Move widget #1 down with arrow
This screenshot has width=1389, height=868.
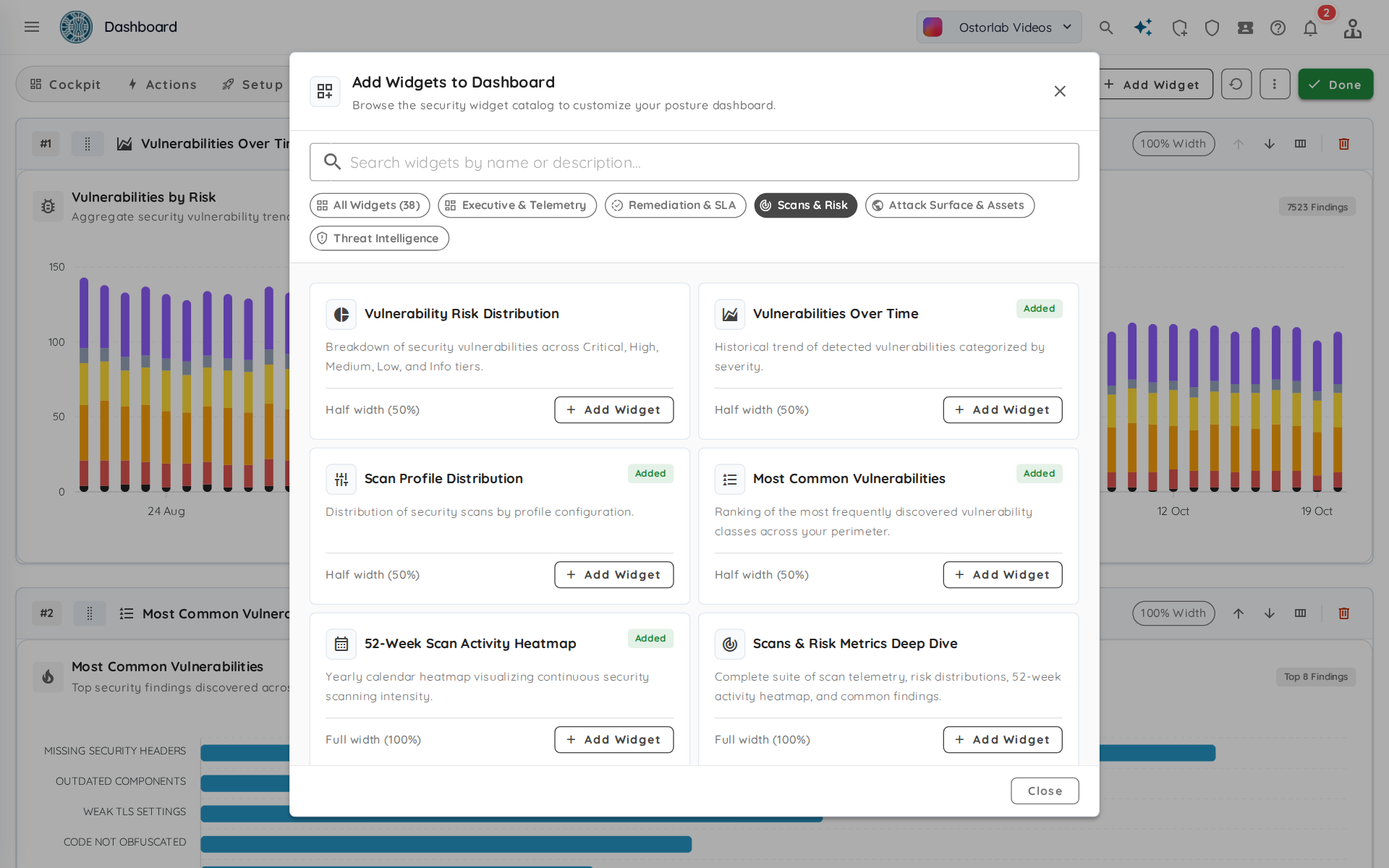click(1270, 144)
